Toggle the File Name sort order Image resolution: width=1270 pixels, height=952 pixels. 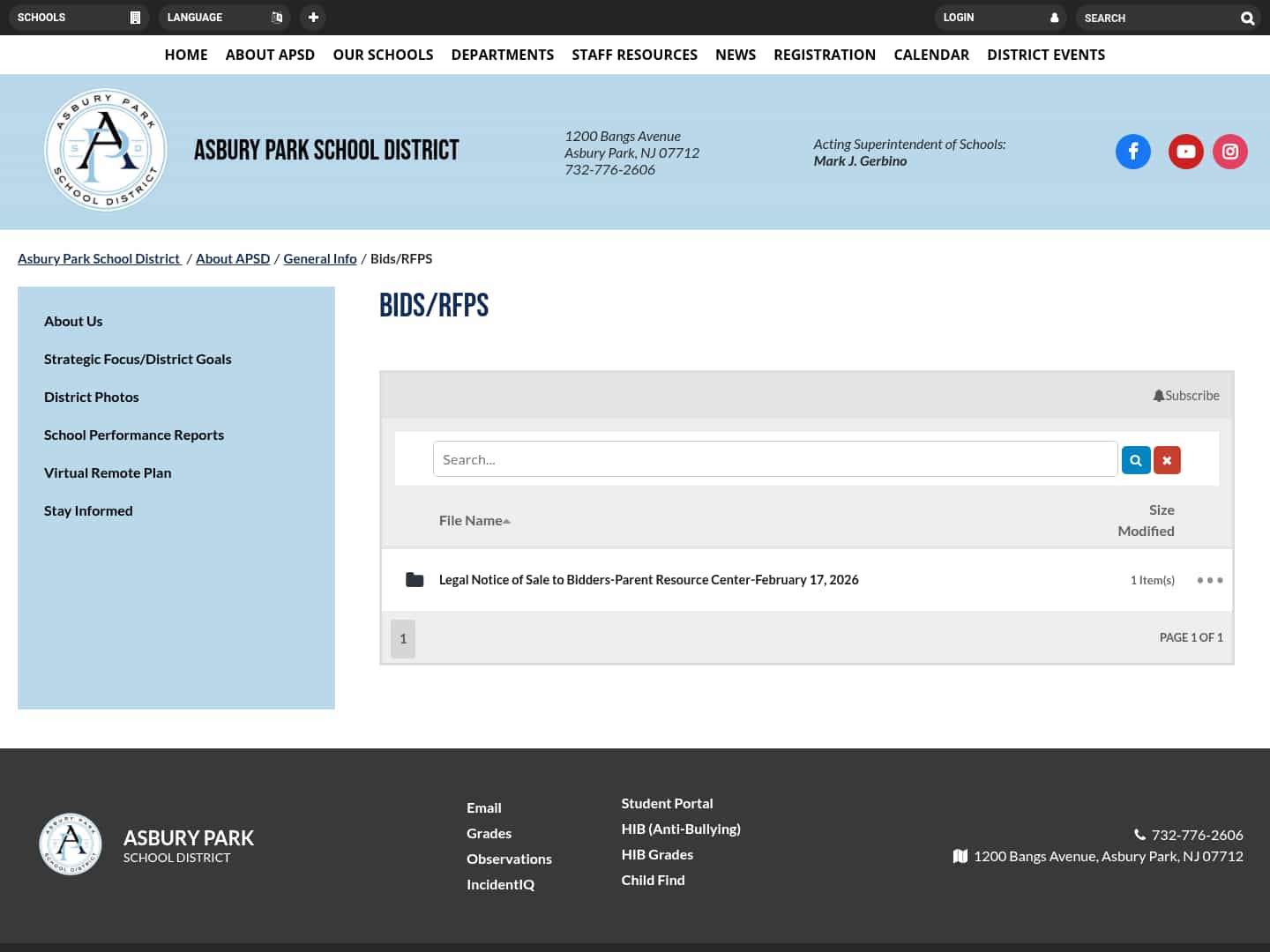point(474,520)
